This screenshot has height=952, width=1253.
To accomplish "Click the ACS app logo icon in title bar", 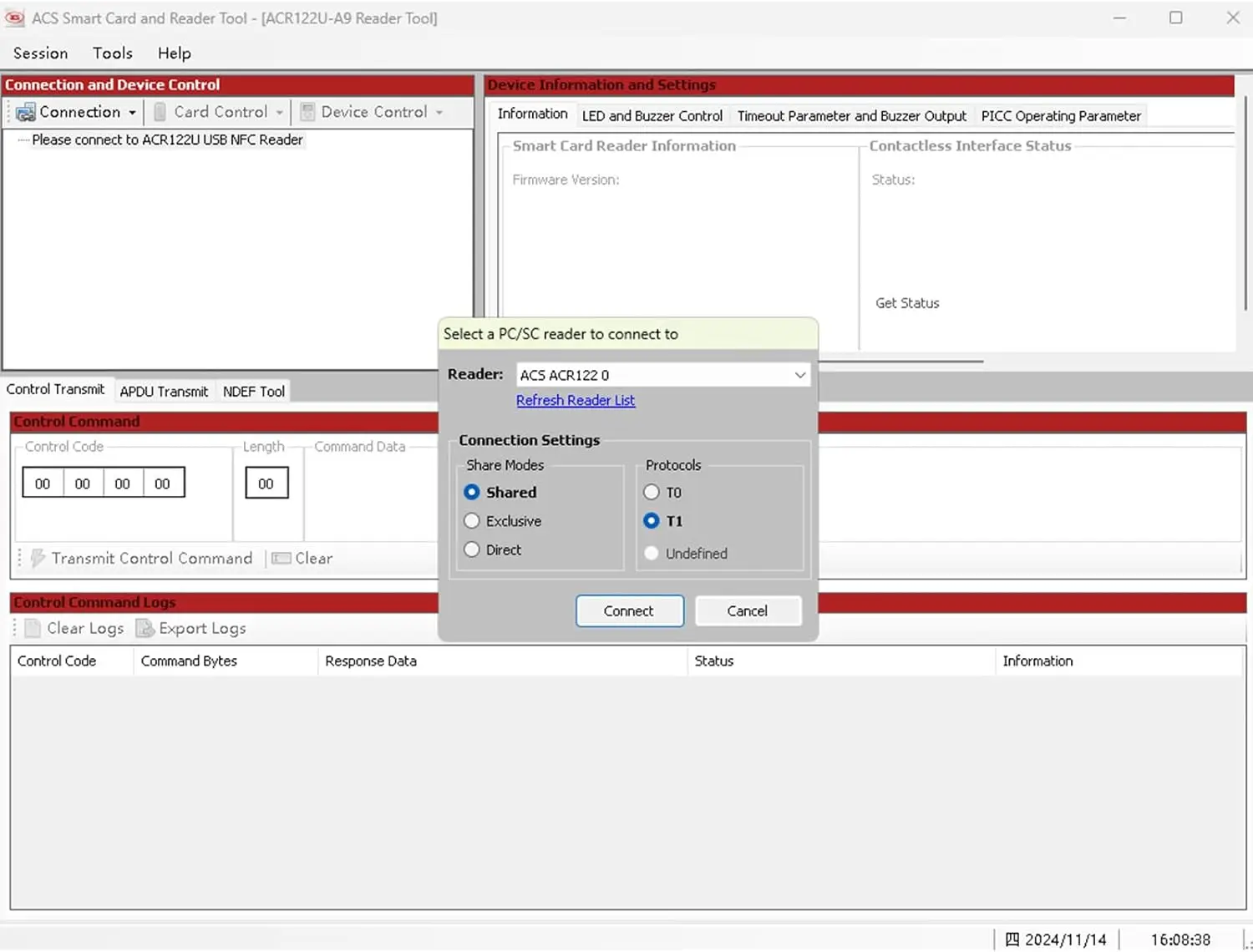I will coord(14,18).
